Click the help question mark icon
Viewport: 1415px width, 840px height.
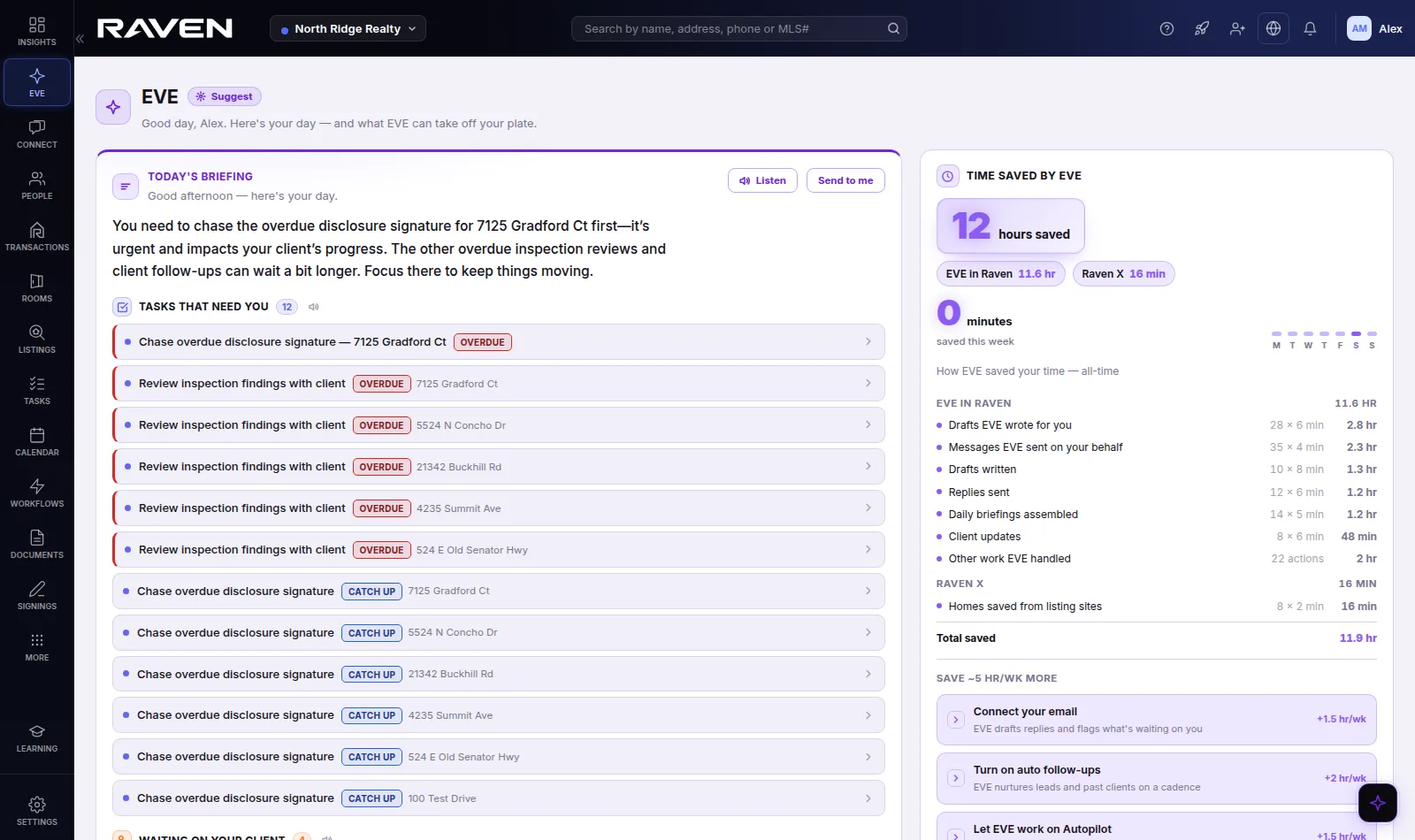(x=1166, y=28)
